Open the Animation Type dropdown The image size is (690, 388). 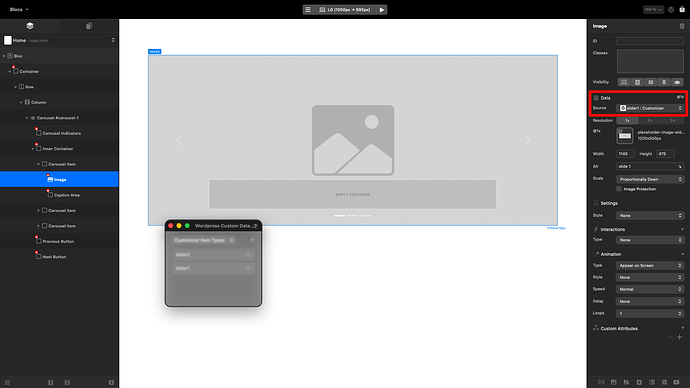point(650,265)
